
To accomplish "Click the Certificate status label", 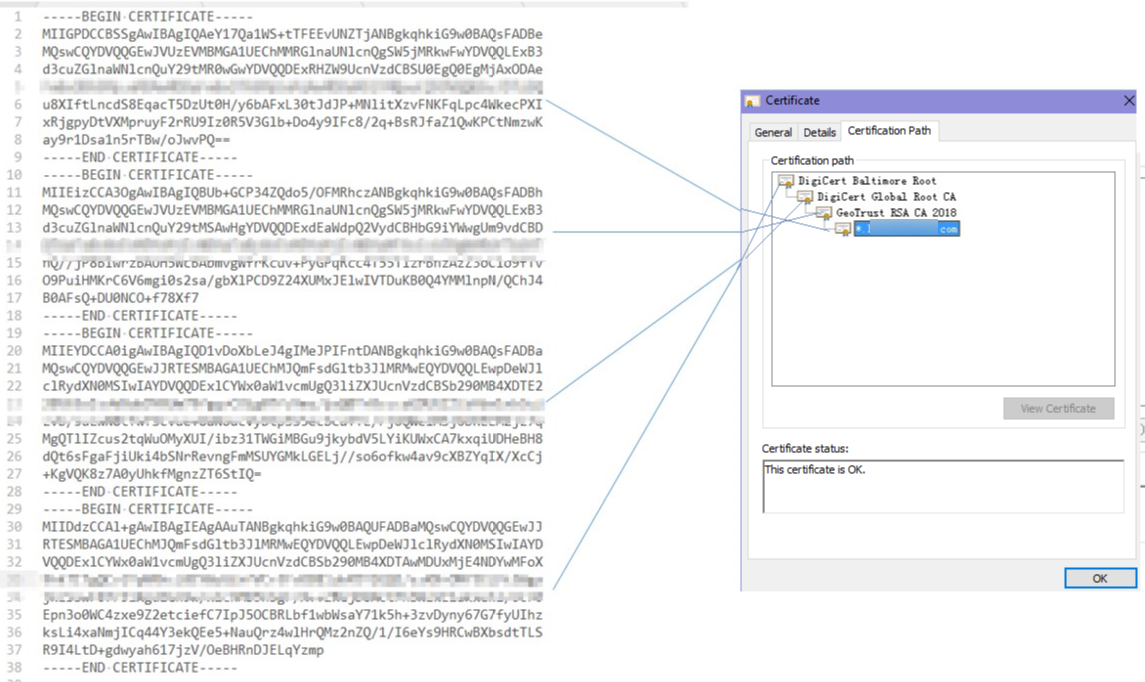I will point(805,448).
